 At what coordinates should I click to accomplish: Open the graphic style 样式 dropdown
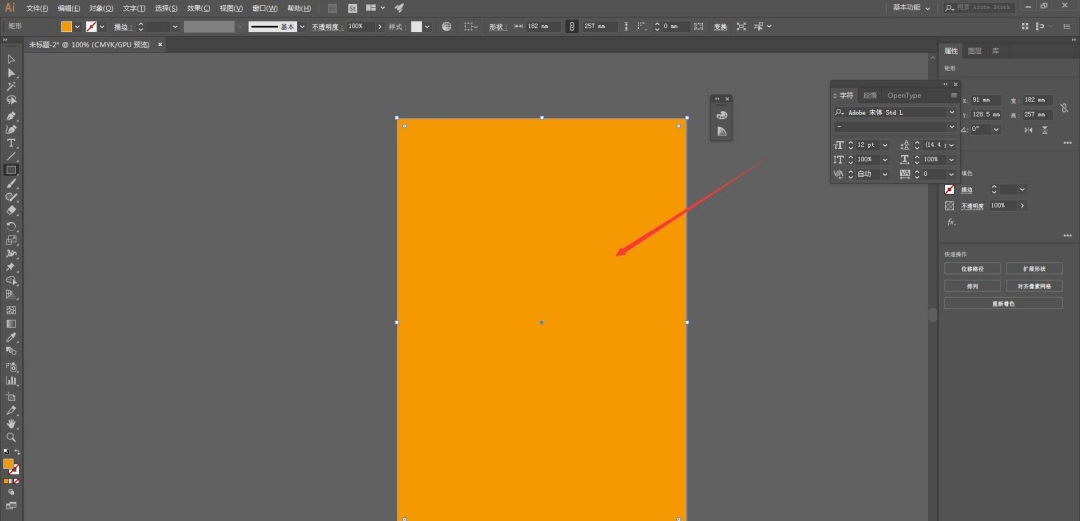[427, 26]
